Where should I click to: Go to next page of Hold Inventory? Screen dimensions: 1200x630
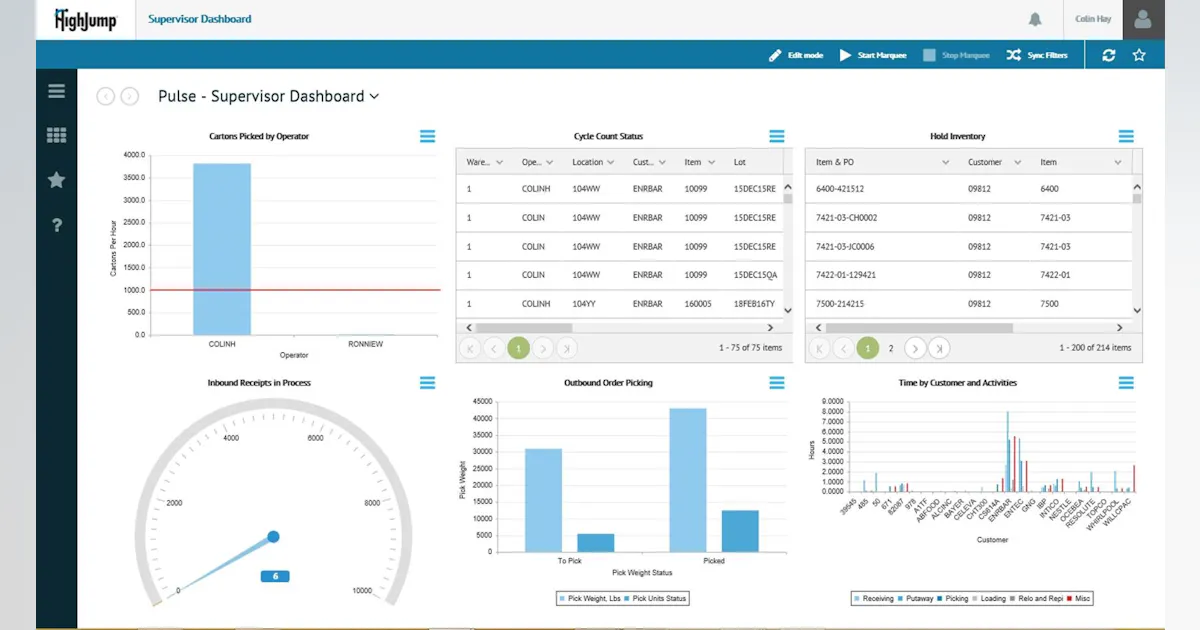tap(915, 348)
